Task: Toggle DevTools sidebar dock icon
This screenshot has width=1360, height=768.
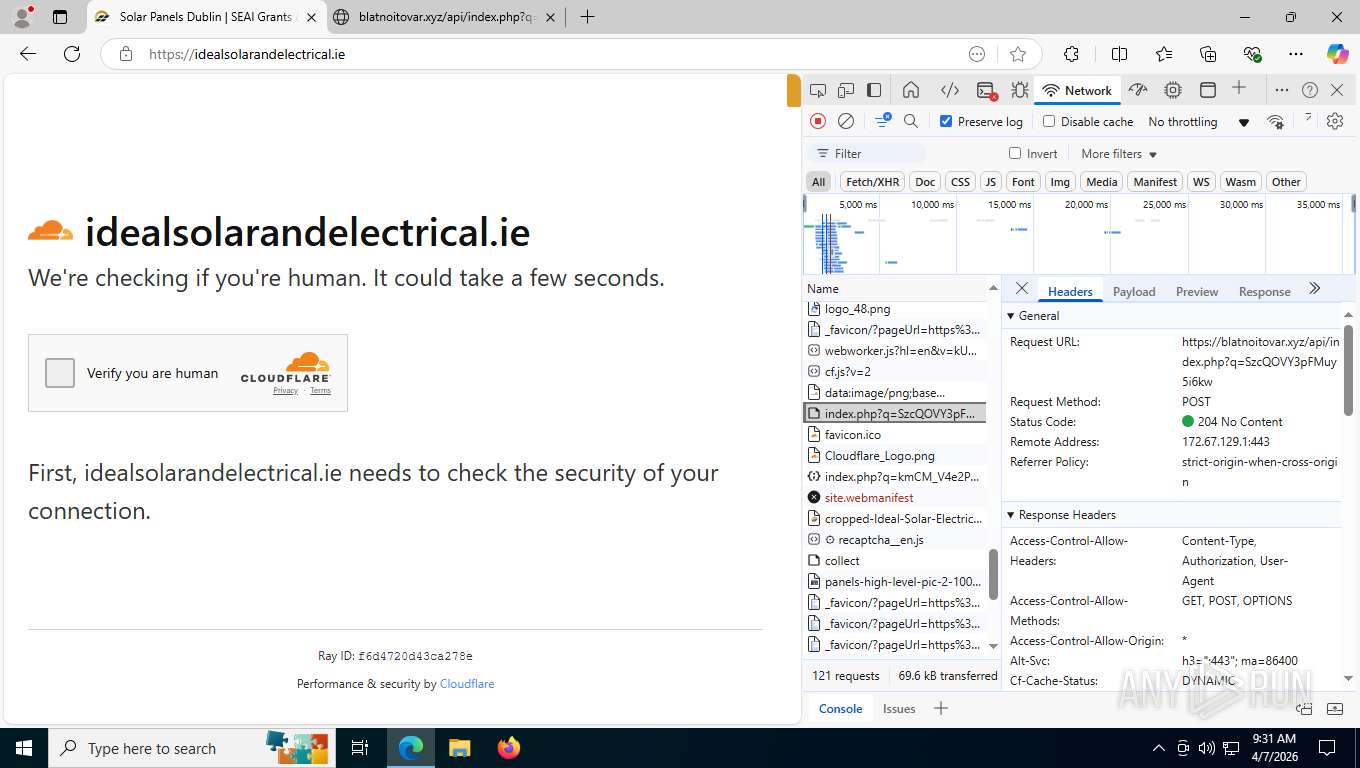Action: pos(874,90)
